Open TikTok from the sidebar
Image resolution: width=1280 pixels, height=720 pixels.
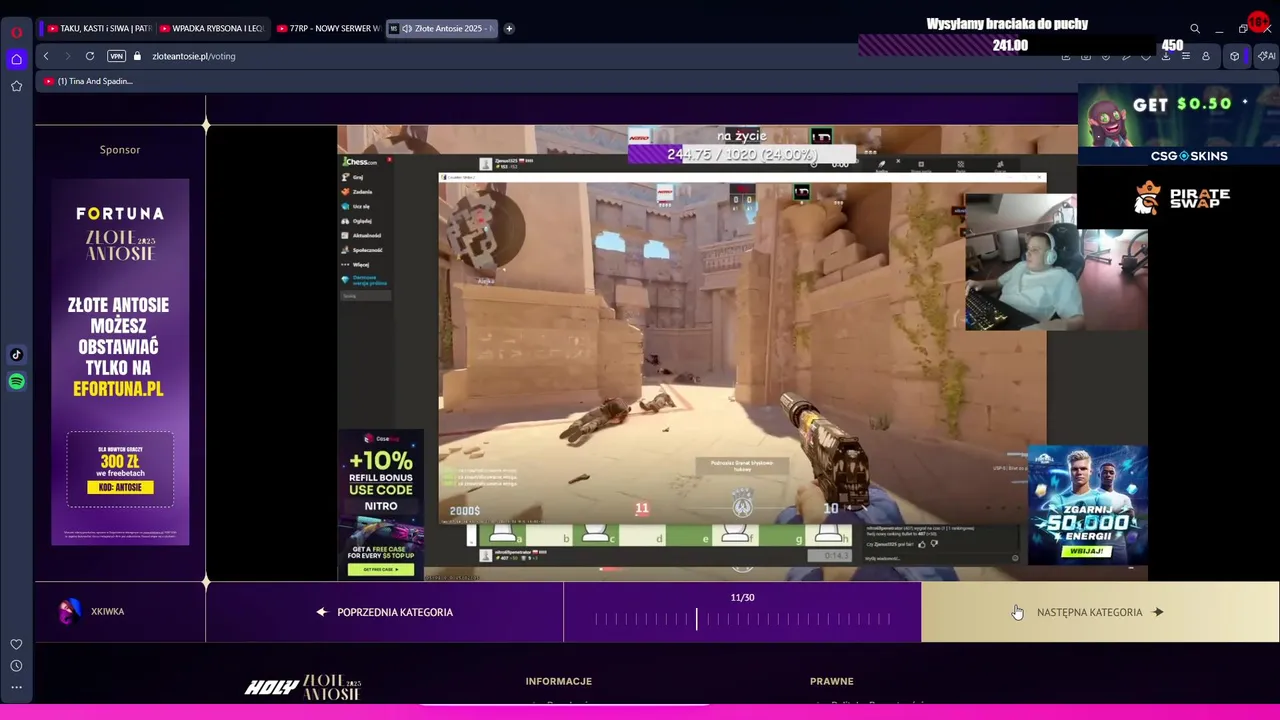tap(16, 354)
